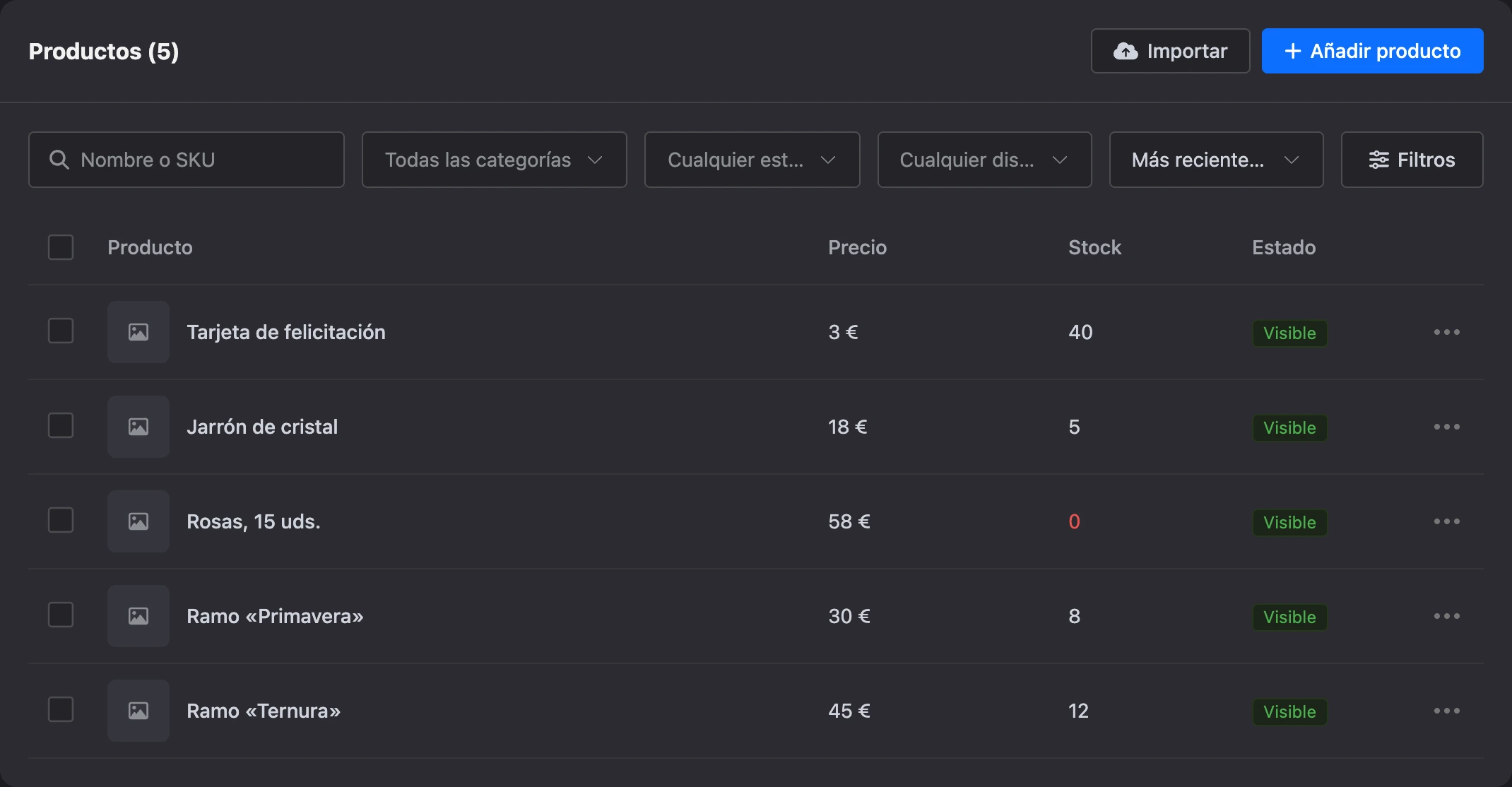The height and width of the screenshot is (787, 1512).
Task: Click the Stock column header
Action: pos(1094,247)
